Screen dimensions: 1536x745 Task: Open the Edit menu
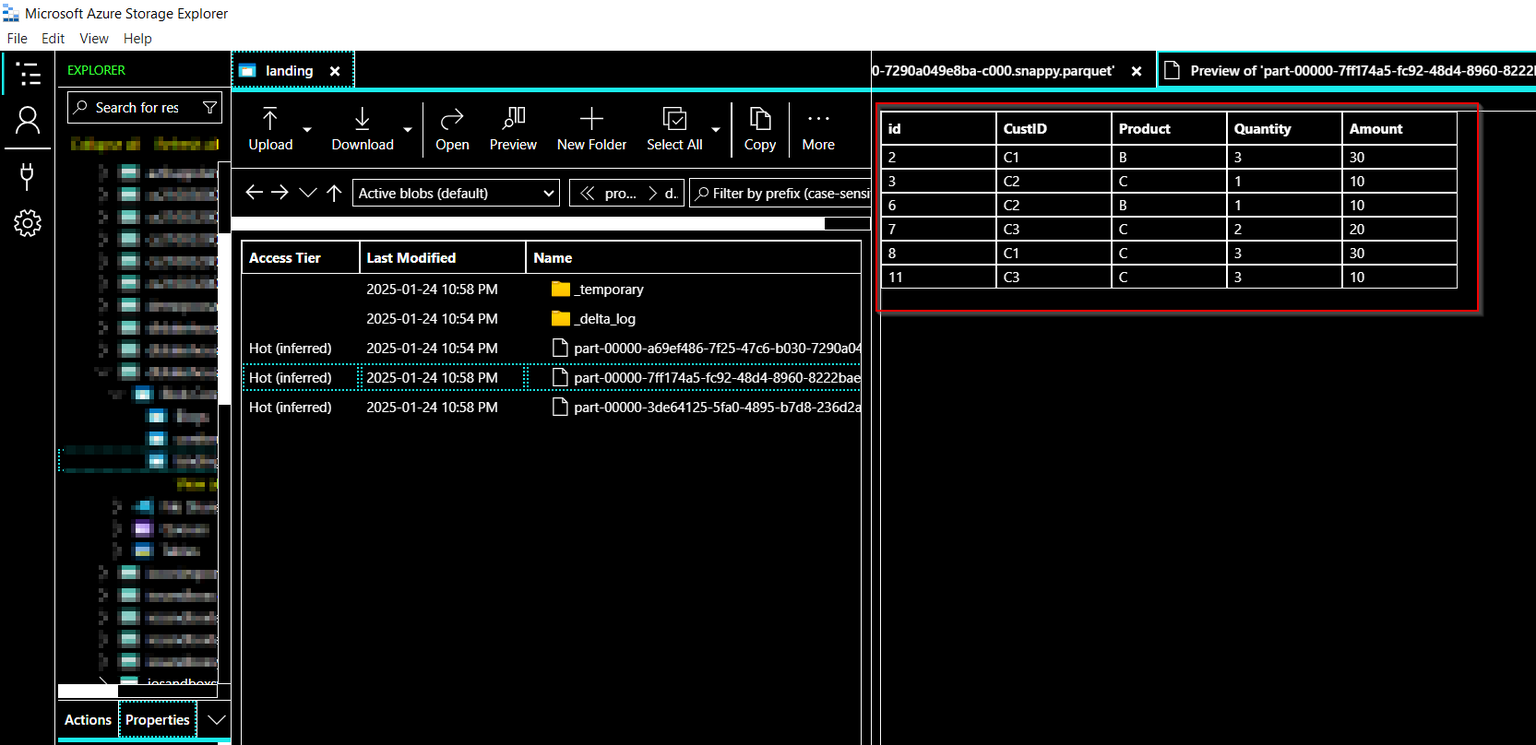pyautogui.click(x=52, y=38)
